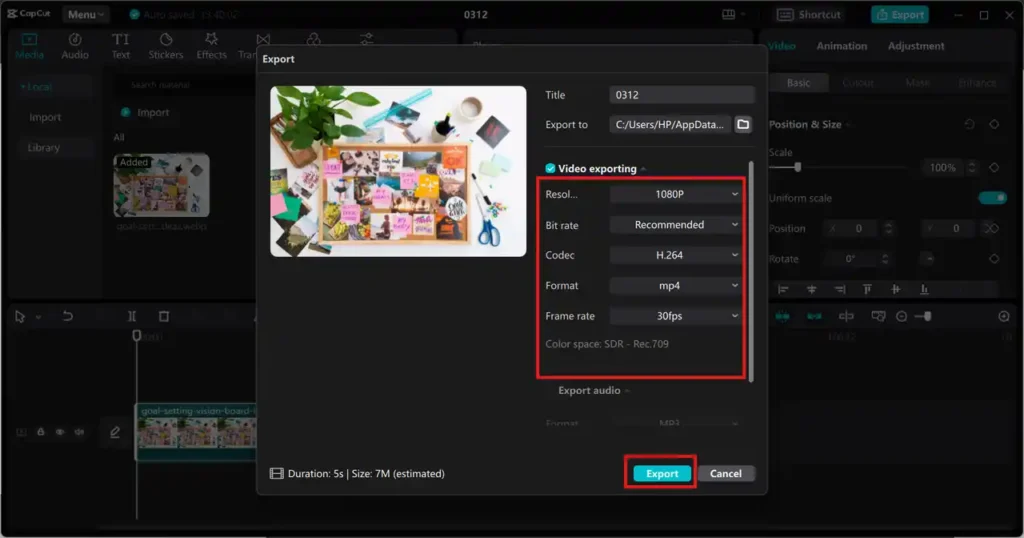Click the track lock icon

[x=41, y=432]
